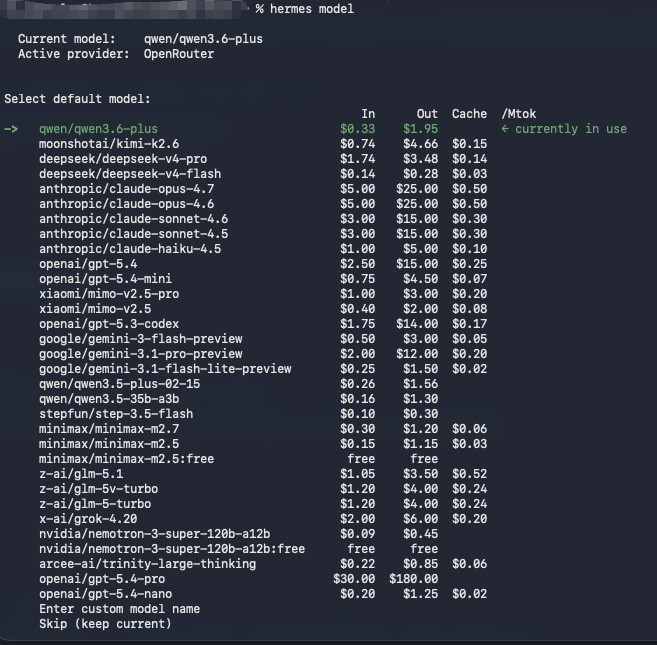
Task: Choose nvidia/nemotron-3-super-120b-a12b:free model
Action: 172,549
